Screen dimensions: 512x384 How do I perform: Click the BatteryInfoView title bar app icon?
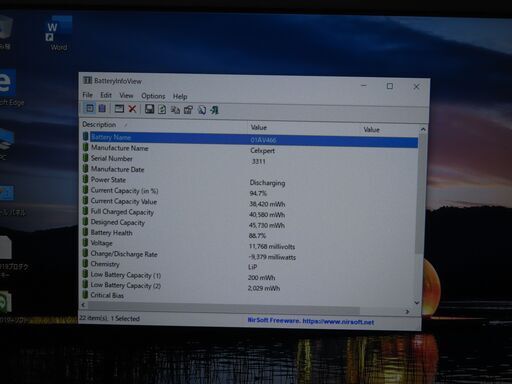pyautogui.click(x=87, y=80)
